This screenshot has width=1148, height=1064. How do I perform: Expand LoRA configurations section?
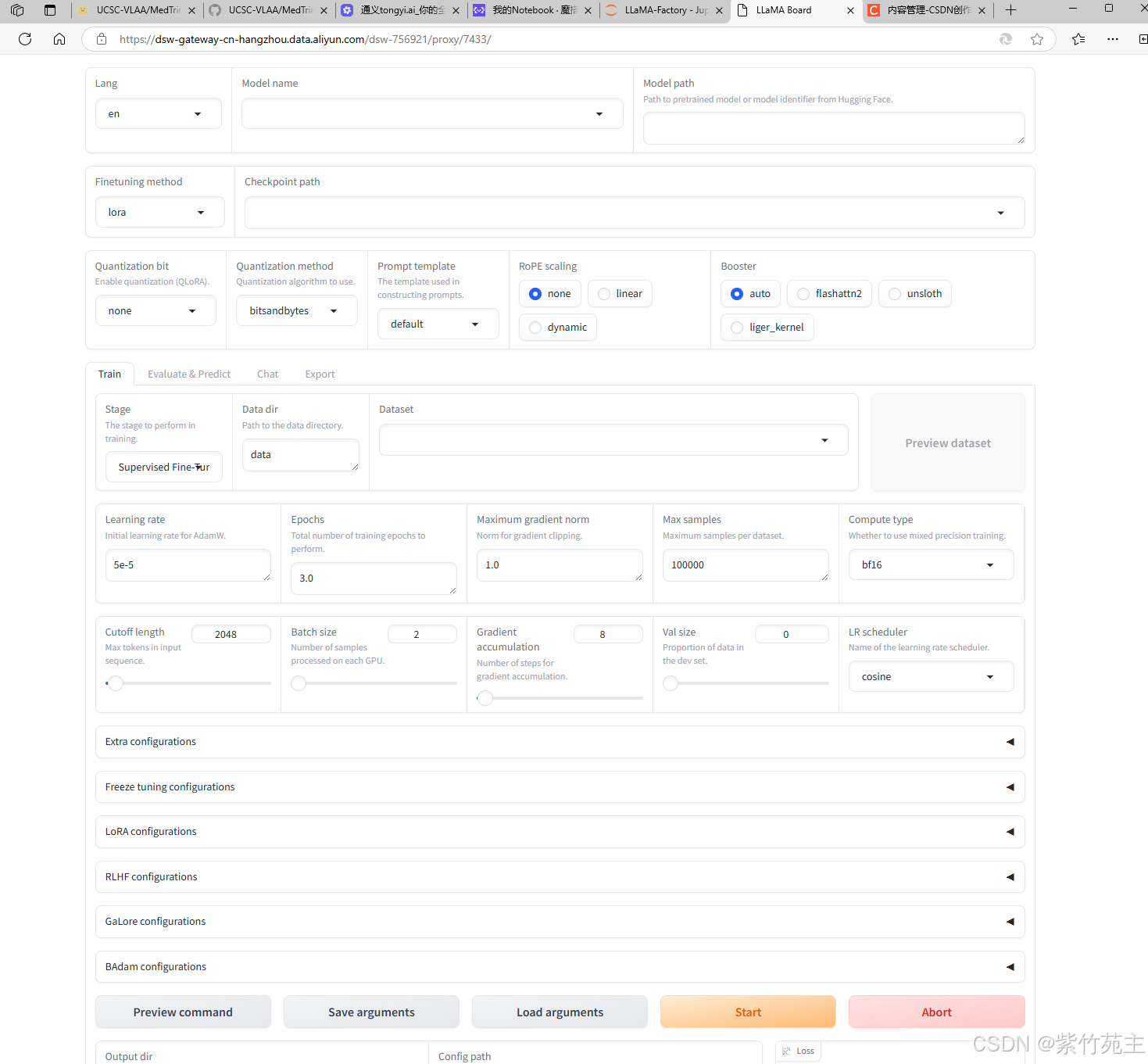click(560, 832)
